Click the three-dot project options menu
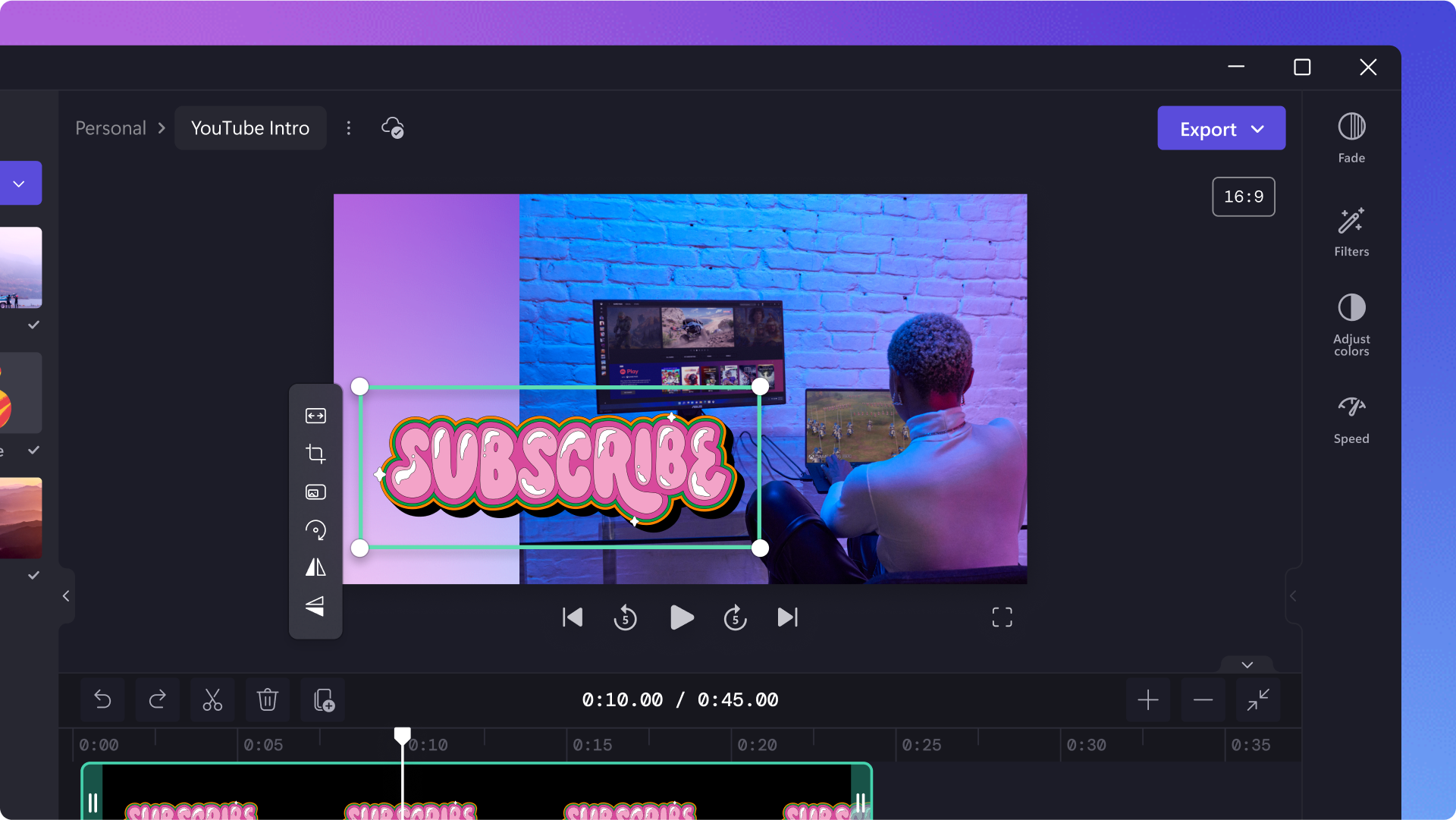This screenshot has height=820, width=1456. (350, 128)
